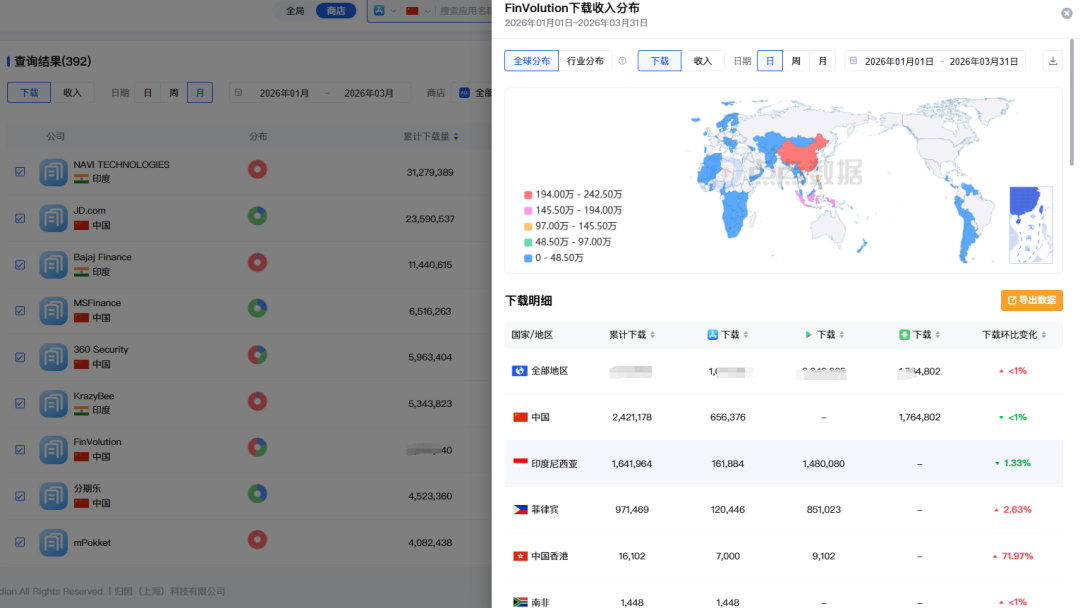Open Bajaj Finance distribution pie chart

(258, 262)
